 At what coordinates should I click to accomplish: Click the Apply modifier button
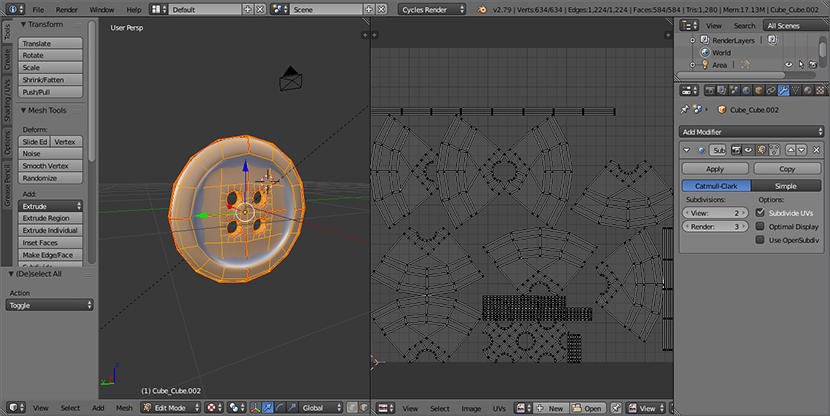tap(715, 169)
